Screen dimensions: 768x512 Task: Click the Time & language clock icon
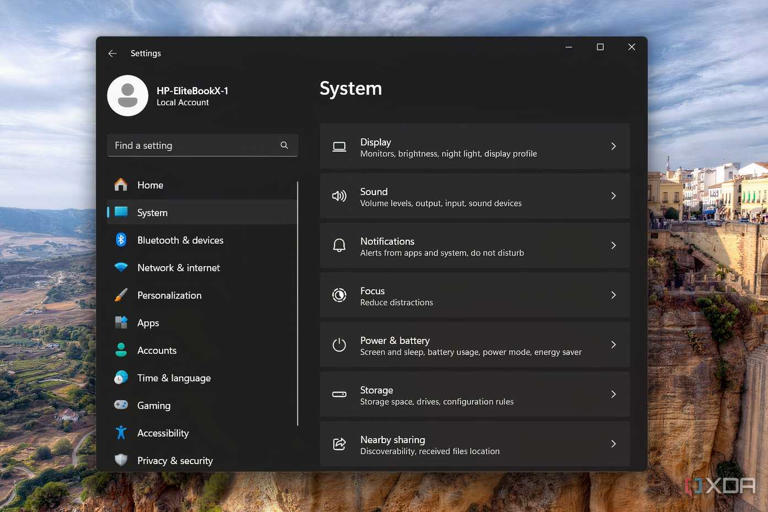(121, 377)
